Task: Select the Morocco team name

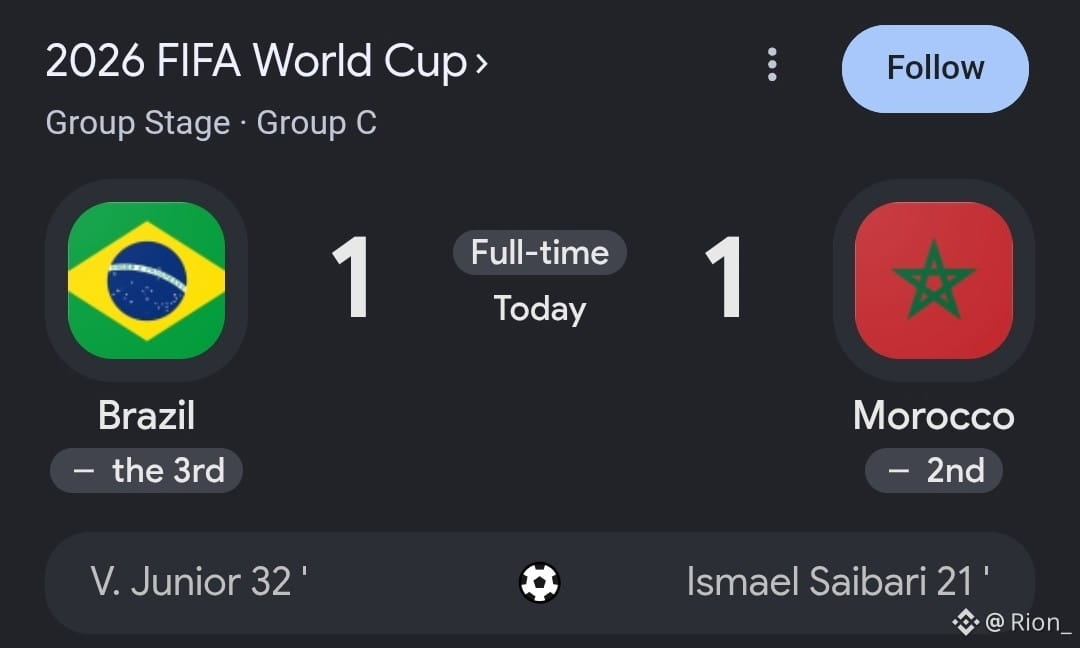Action: pos(933,415)
